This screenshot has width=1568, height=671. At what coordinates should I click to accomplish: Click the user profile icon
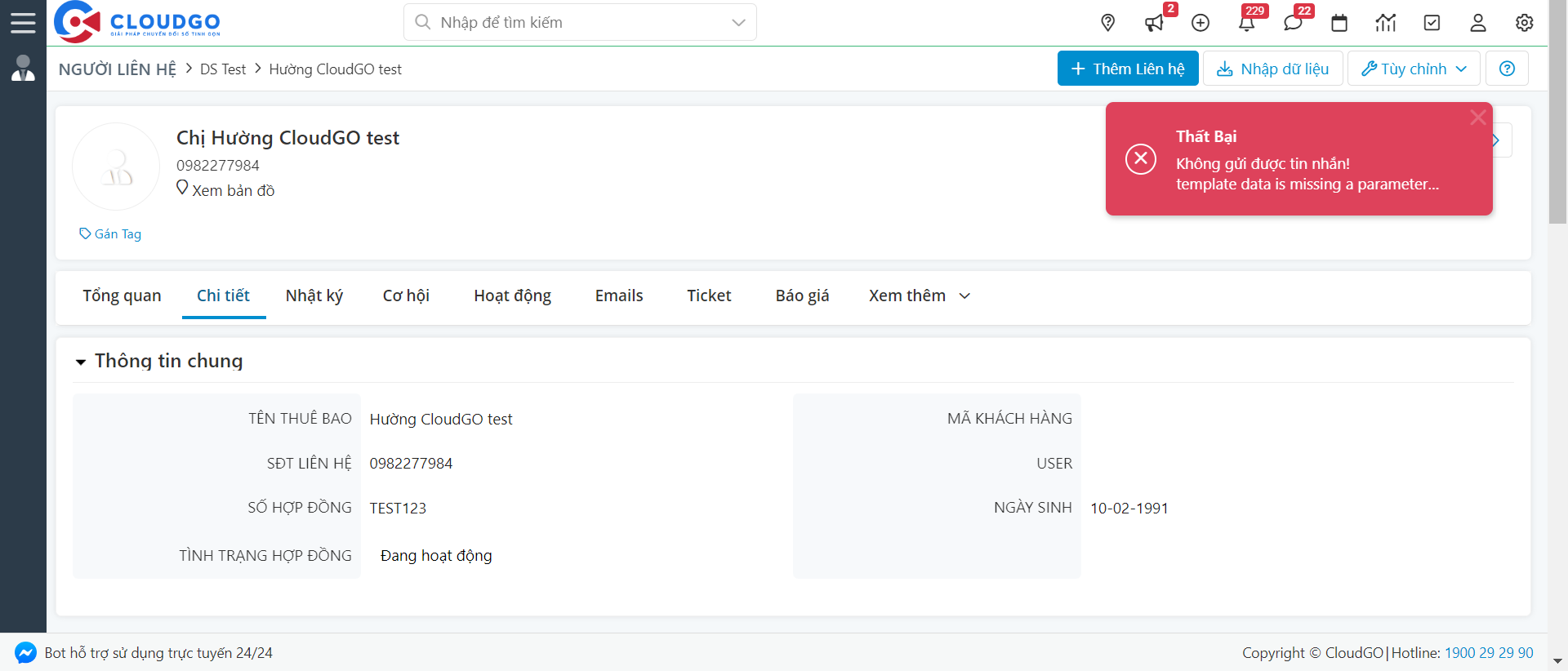click(1478, 23)
